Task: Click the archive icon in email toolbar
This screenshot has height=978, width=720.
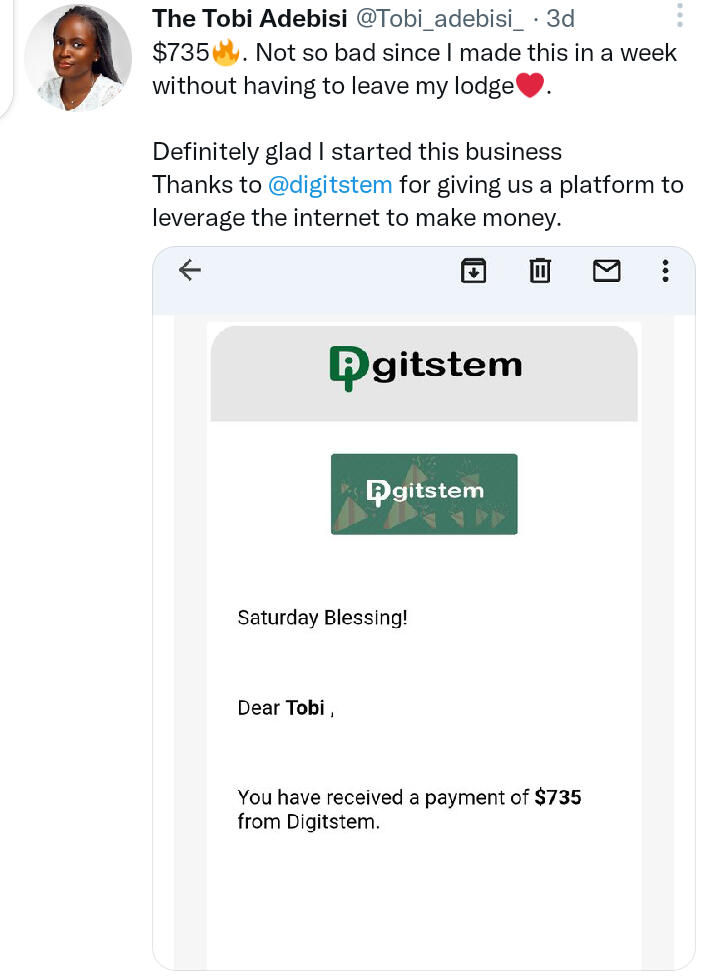Action: 473,270
